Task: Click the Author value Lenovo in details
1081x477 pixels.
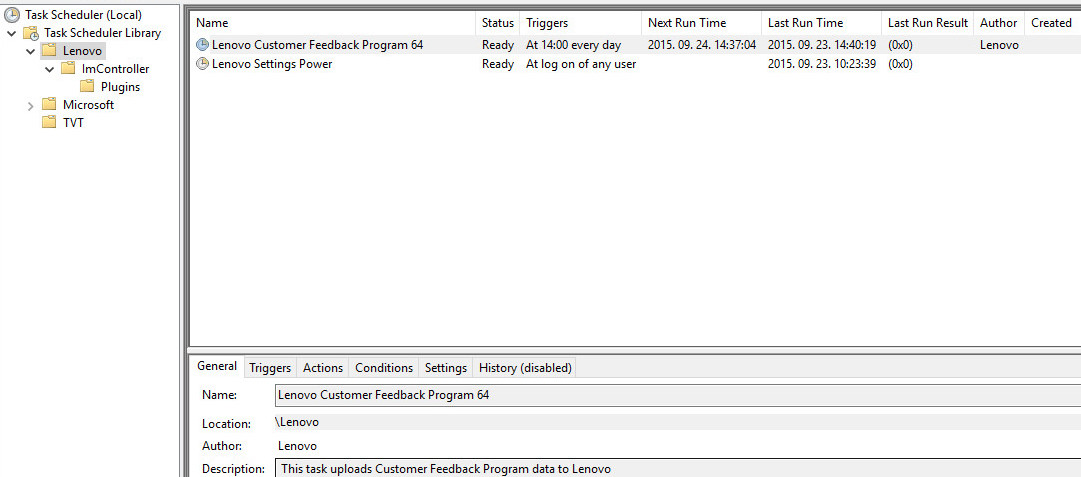Action: (x=297, y=446)
